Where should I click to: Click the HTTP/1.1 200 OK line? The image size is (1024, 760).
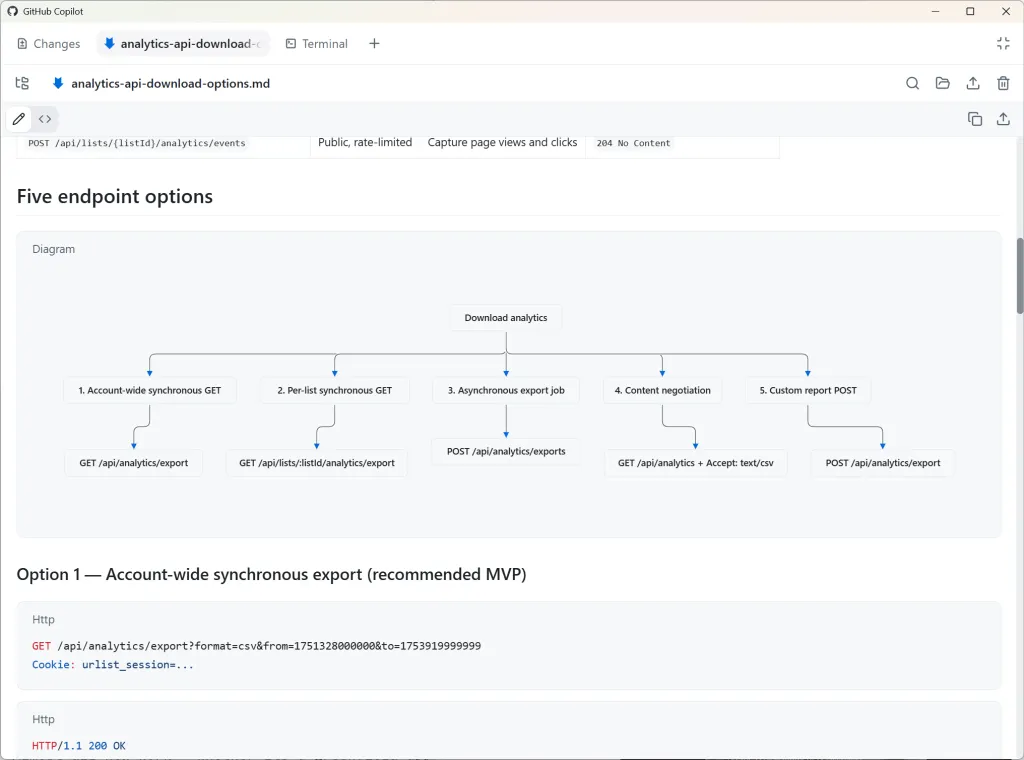click(x=79, y=746)
